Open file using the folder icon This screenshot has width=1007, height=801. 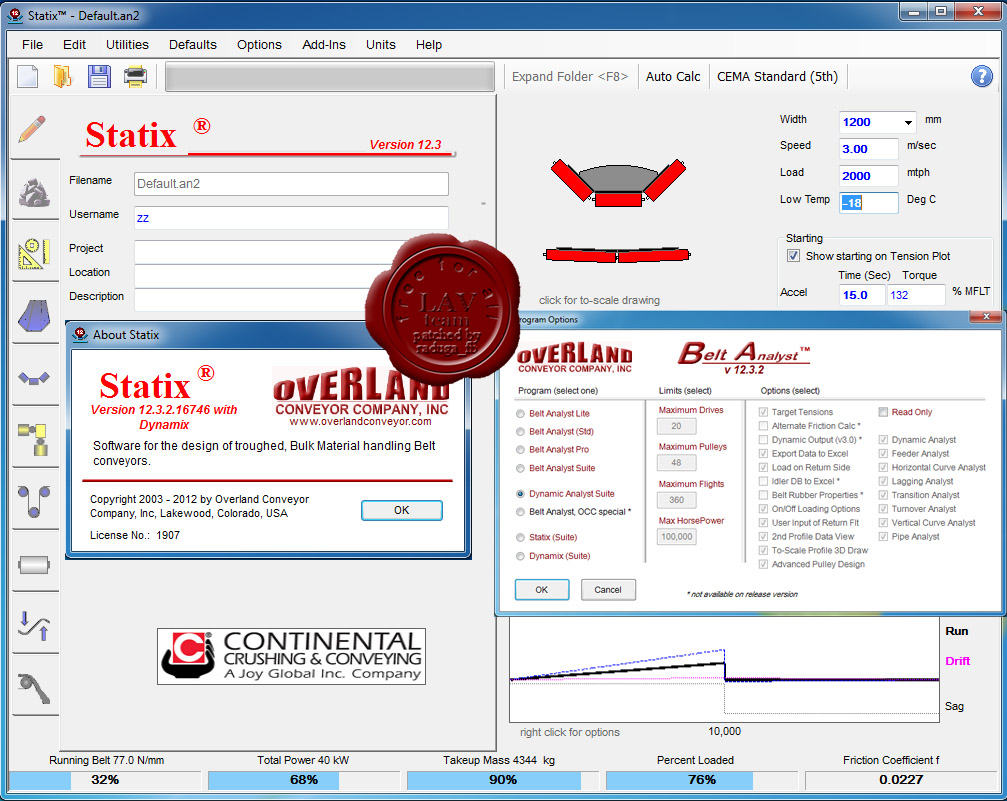[x=62, y=77]
